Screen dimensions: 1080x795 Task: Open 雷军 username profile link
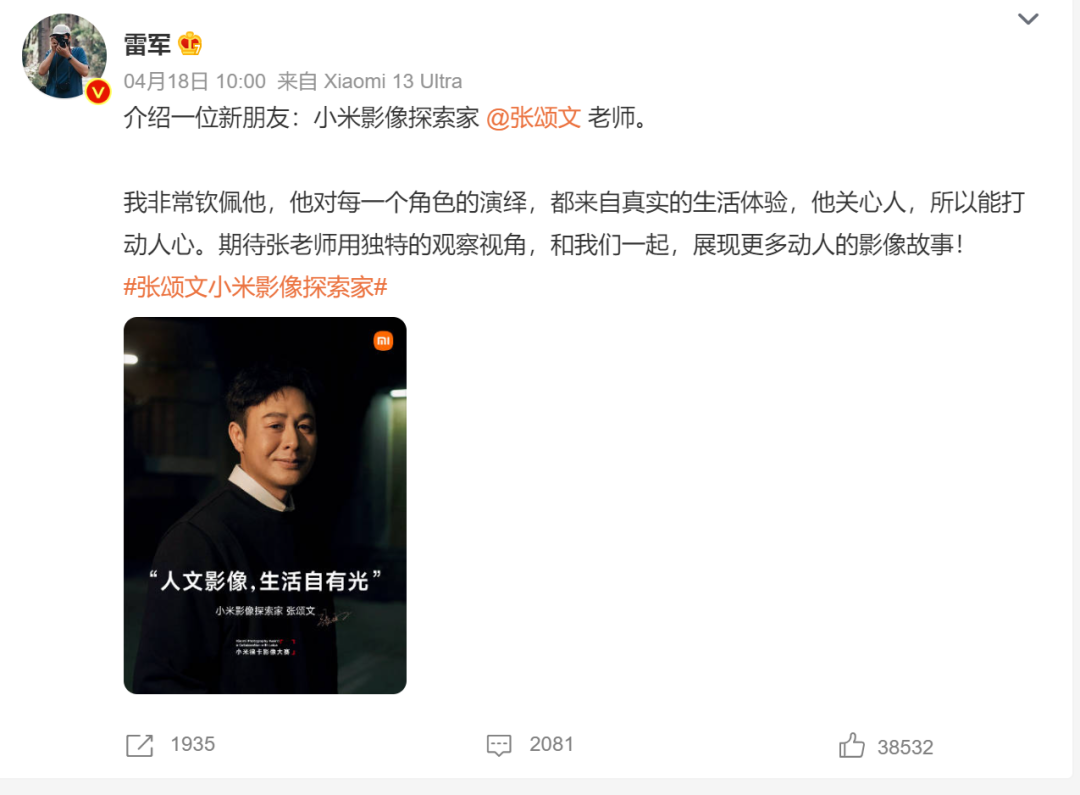click(147, 45)
